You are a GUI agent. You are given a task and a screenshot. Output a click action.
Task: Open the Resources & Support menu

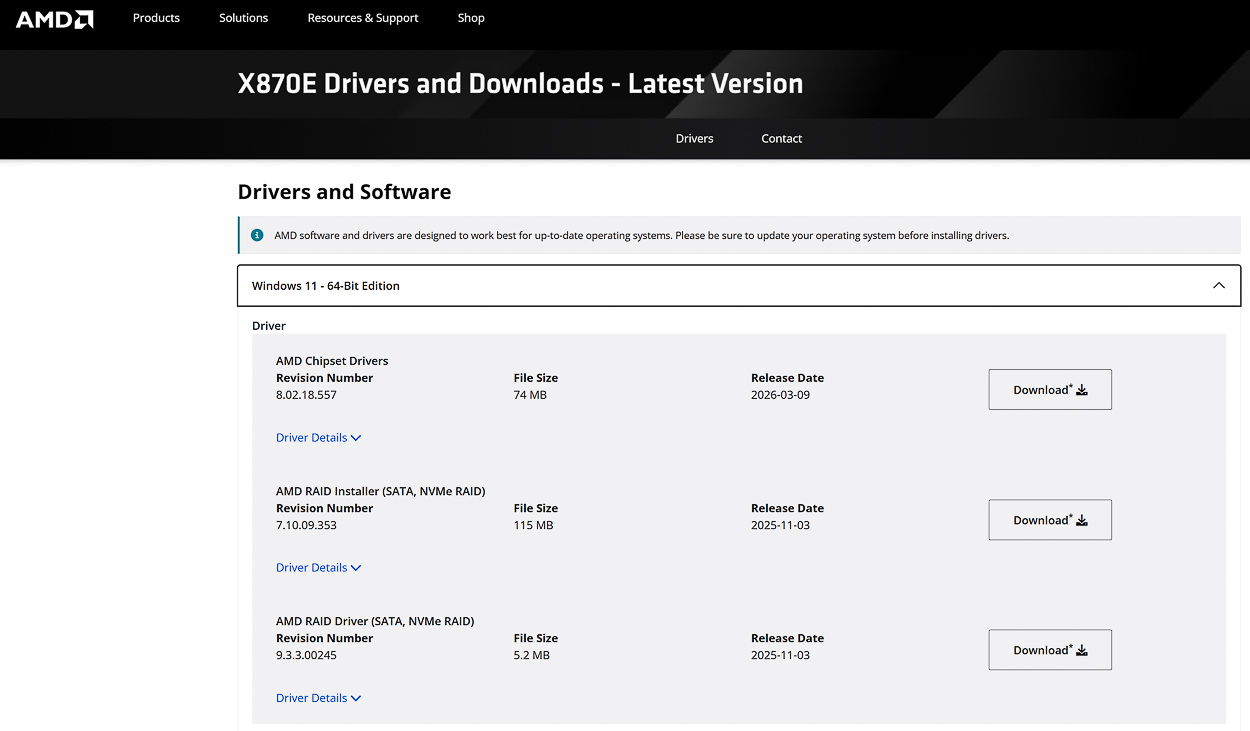coord(363,18)
